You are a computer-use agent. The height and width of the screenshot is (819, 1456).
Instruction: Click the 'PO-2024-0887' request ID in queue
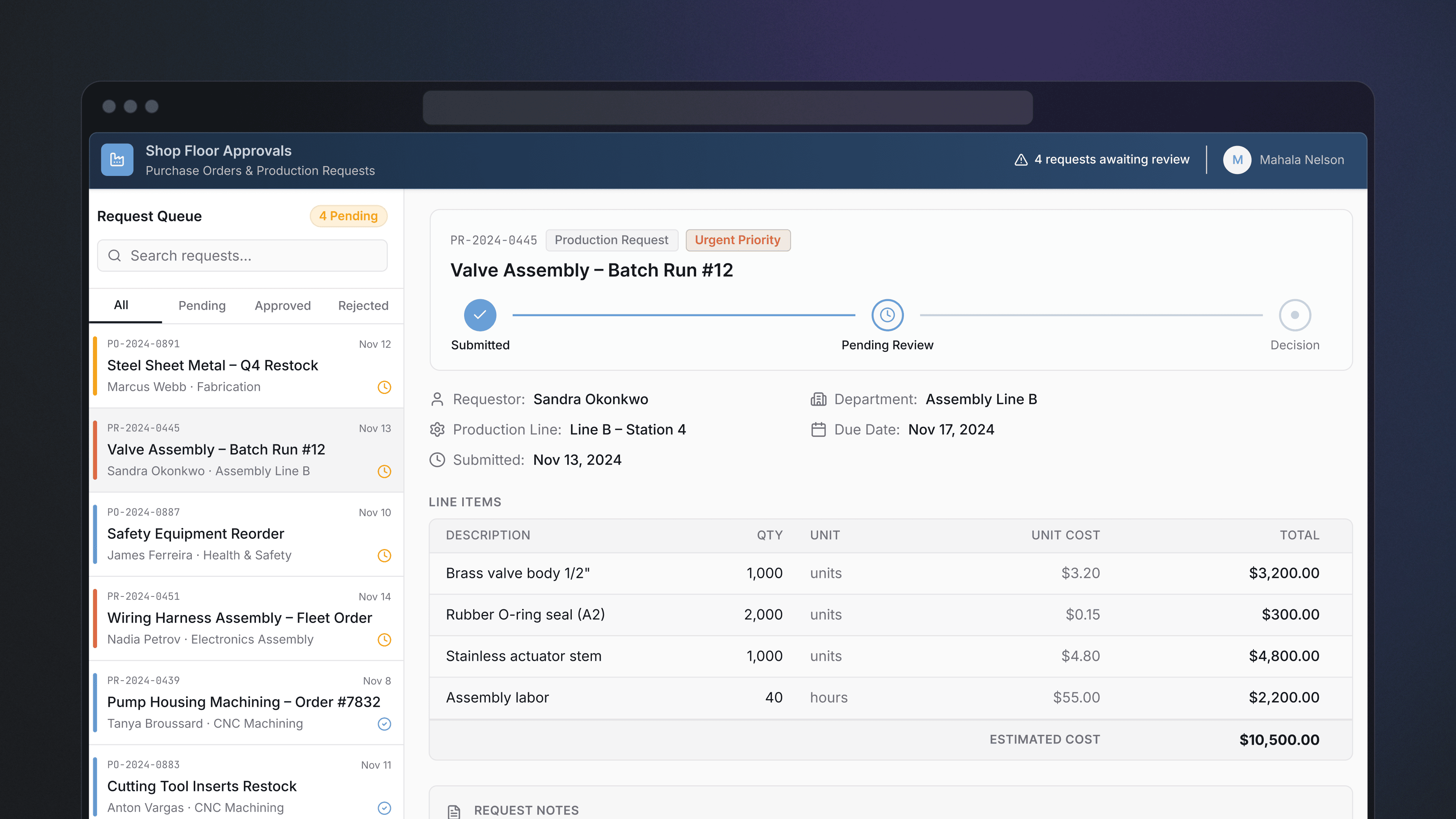tap(144, 512)
